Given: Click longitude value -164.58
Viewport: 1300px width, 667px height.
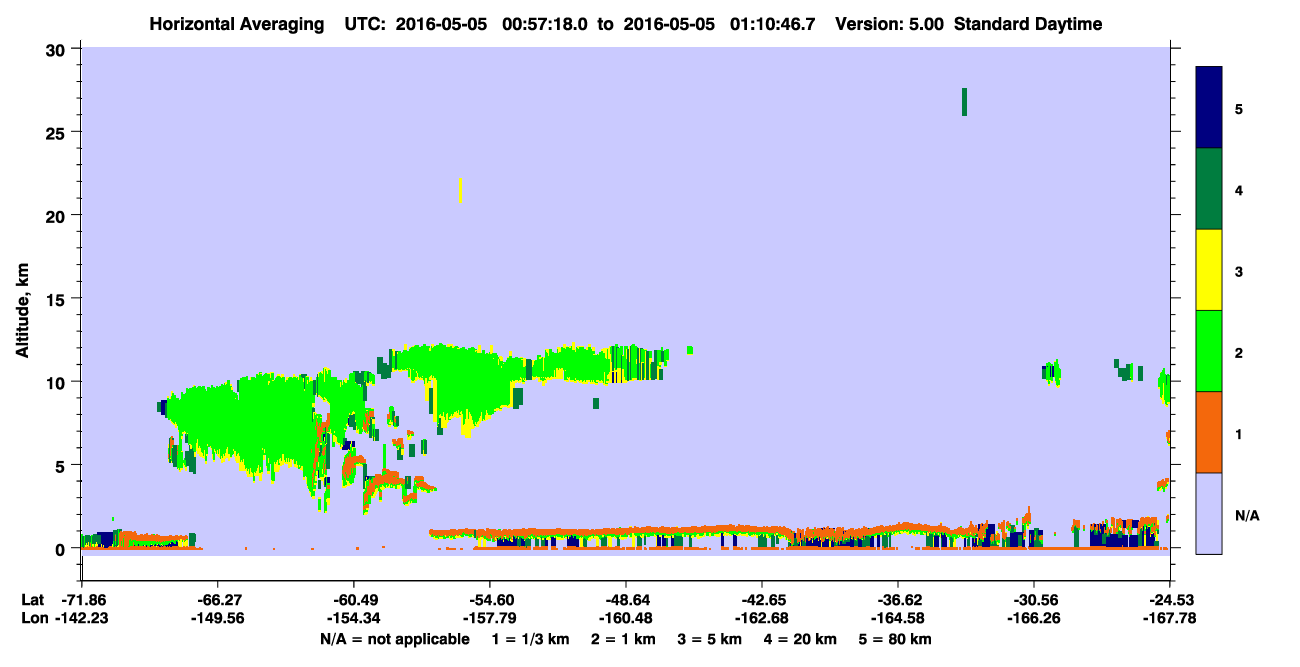Looking at the screenshot, I should pos(898,618).
